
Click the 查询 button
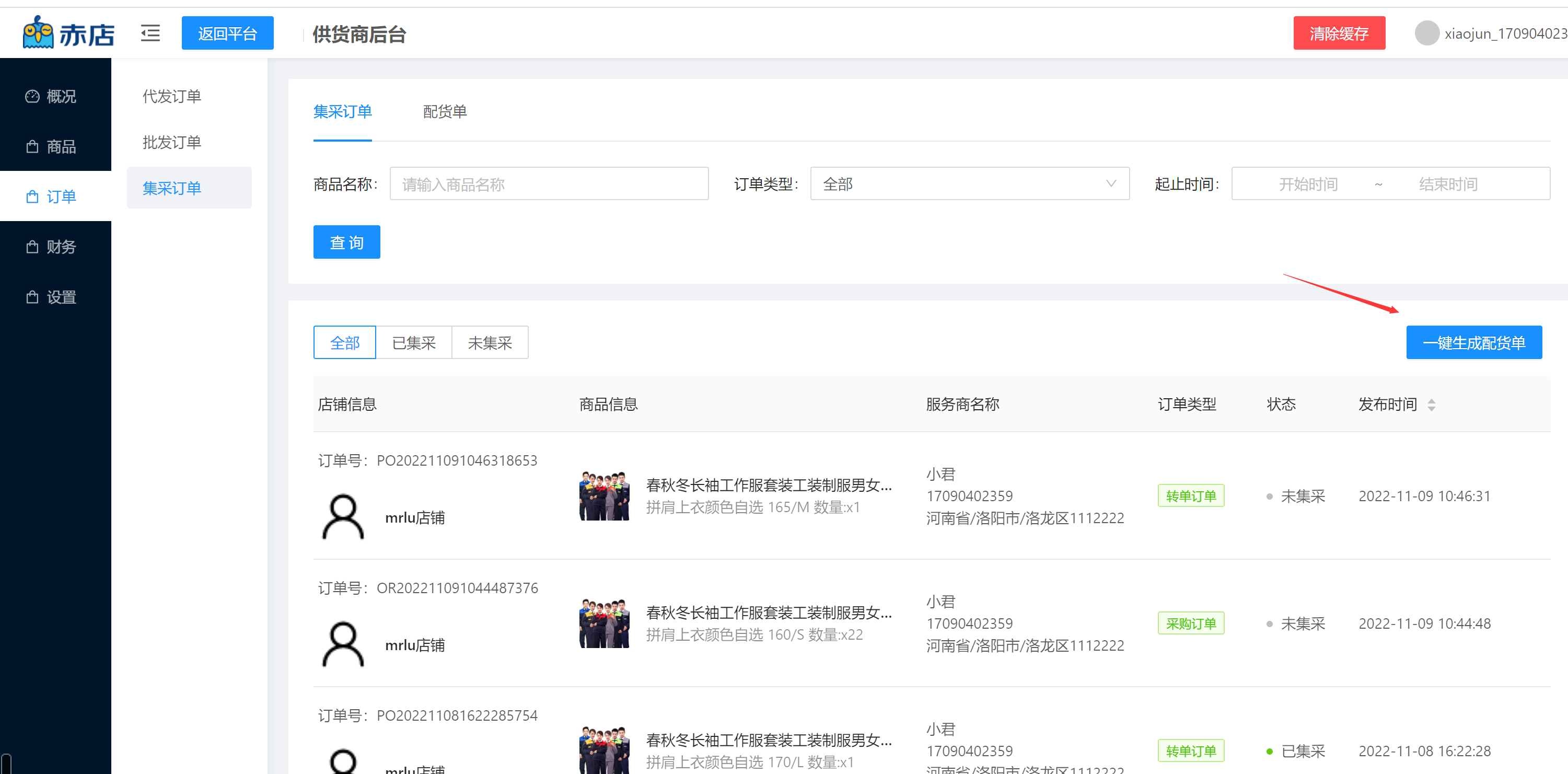[x=346, y=242]
